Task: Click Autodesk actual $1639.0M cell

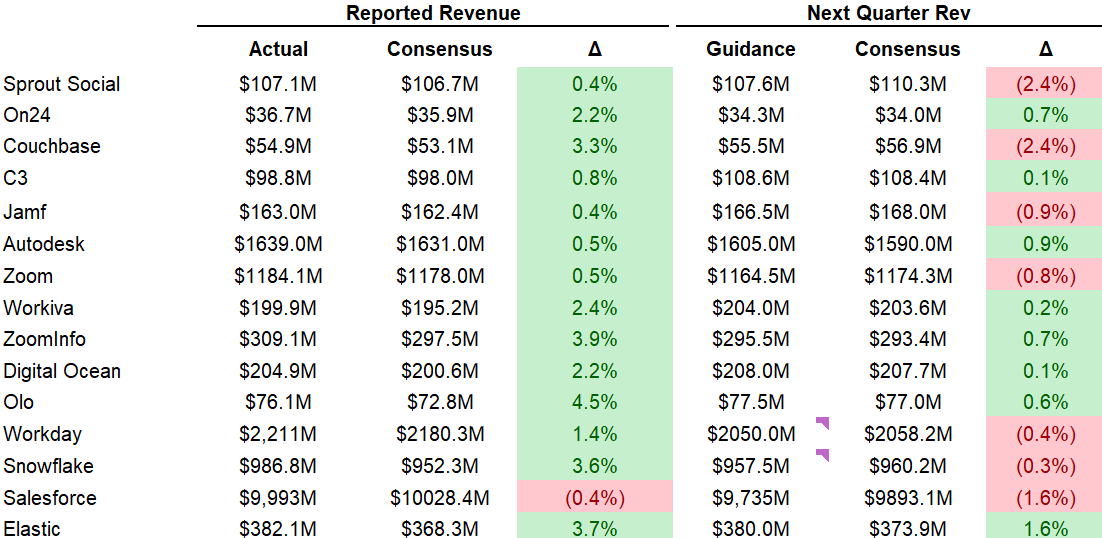Action: (x=278, y=244)
